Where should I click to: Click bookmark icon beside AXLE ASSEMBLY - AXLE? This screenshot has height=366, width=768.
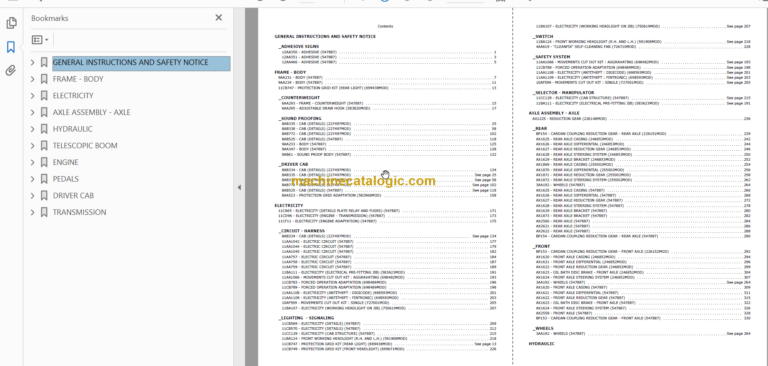click(44, 113)
